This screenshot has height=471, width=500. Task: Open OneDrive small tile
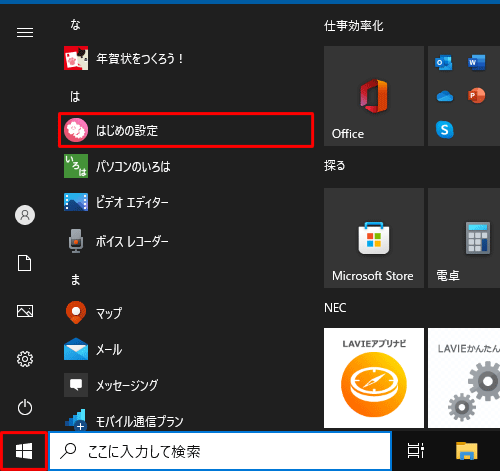coord(445,96)
